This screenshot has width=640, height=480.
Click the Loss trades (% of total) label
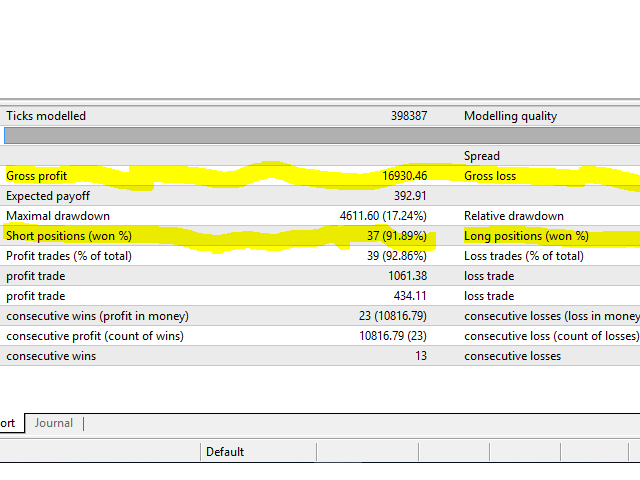(x=524, y=256)
